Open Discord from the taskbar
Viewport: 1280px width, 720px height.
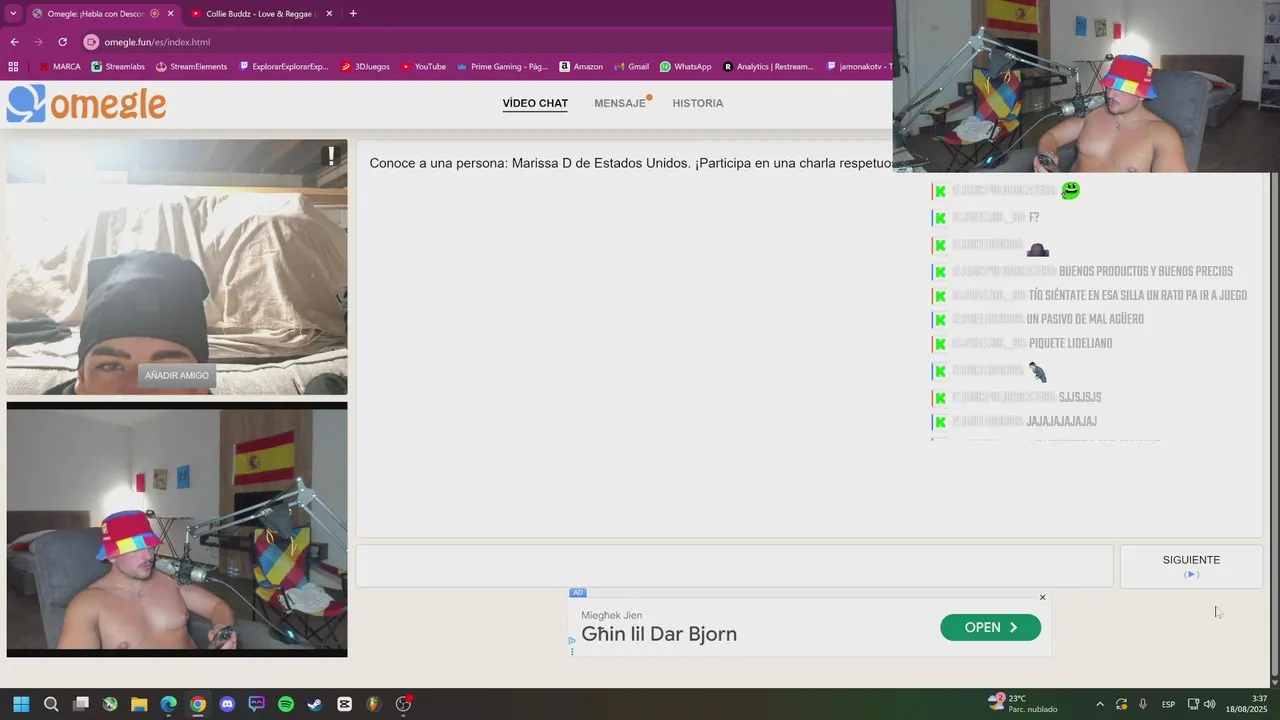pos(227,704)
